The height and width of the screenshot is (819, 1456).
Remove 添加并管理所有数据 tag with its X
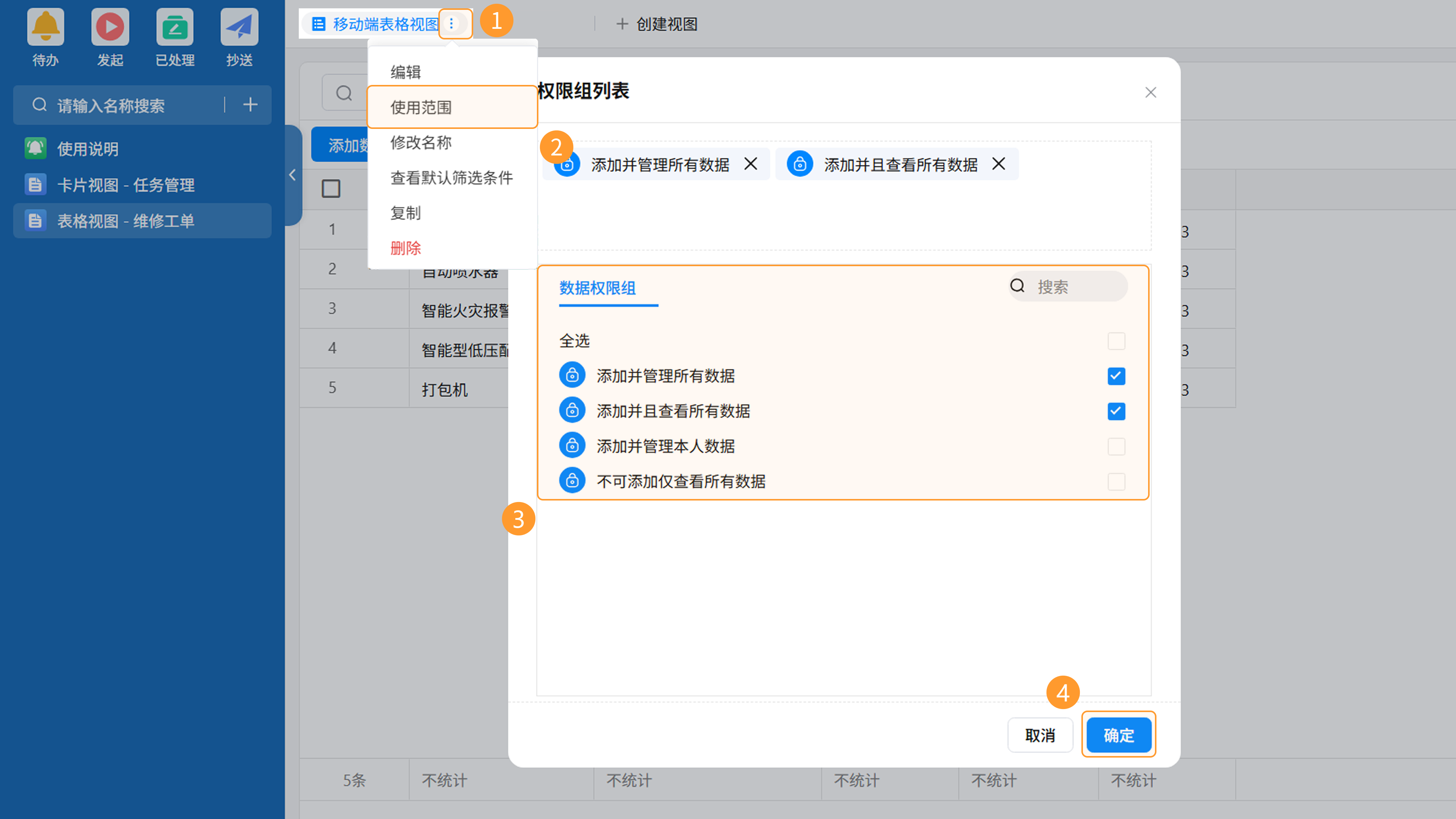(751, 164)
